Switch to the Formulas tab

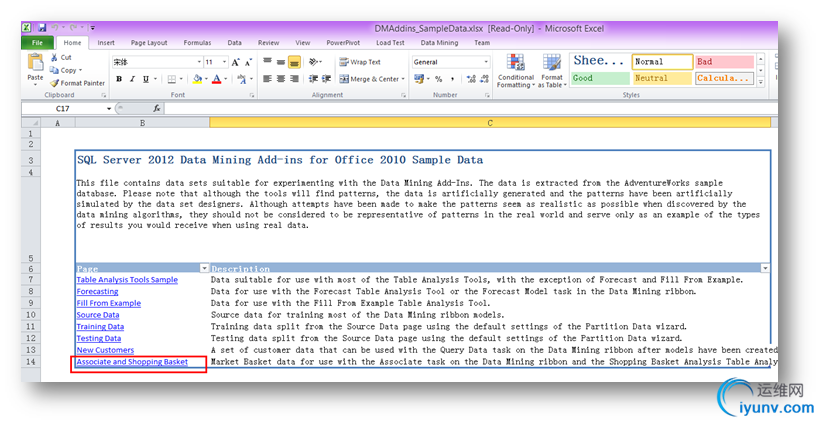pyautogui.click(x=197, y=43)
